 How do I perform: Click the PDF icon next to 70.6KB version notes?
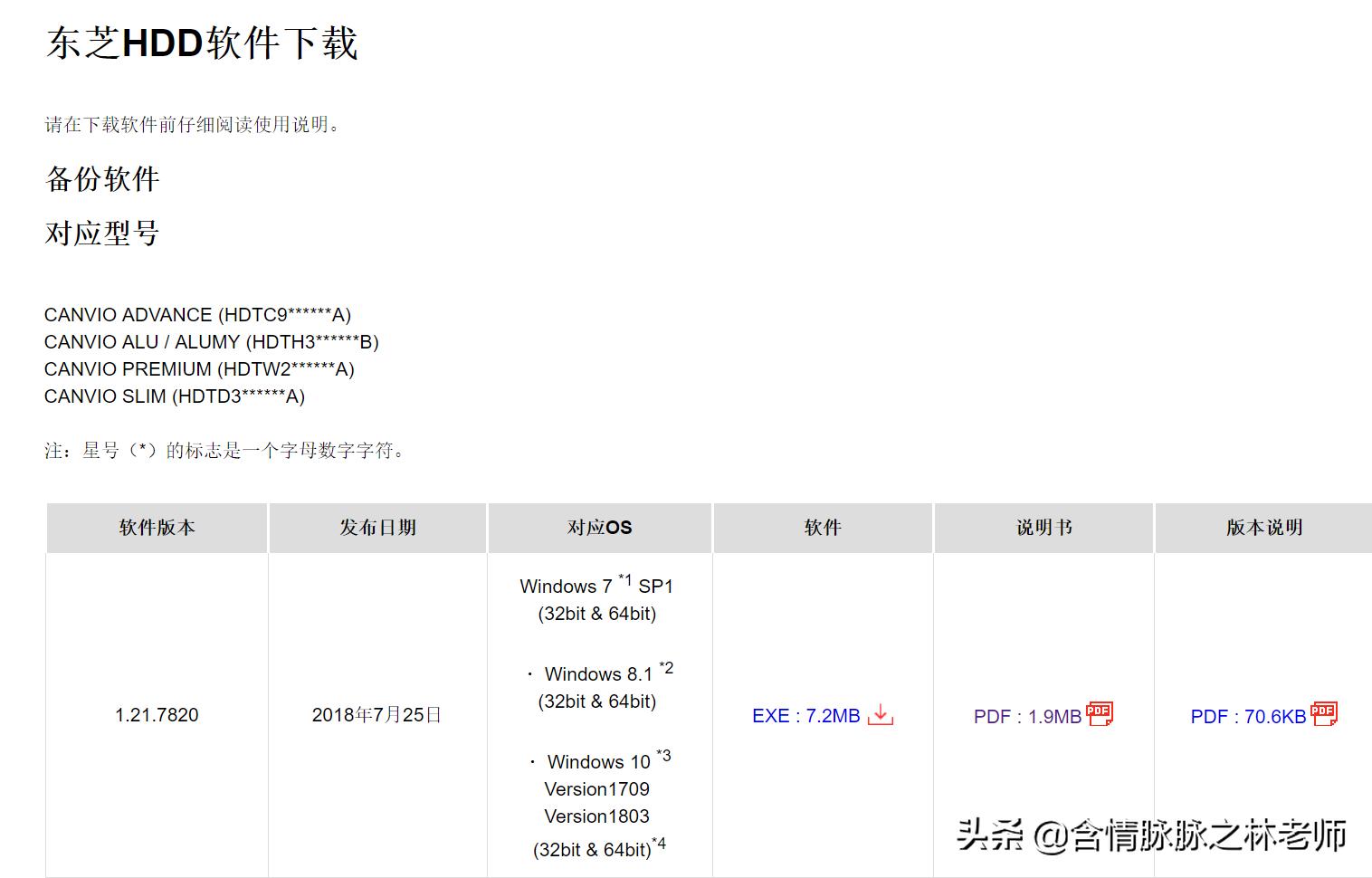click(1322, 714)
